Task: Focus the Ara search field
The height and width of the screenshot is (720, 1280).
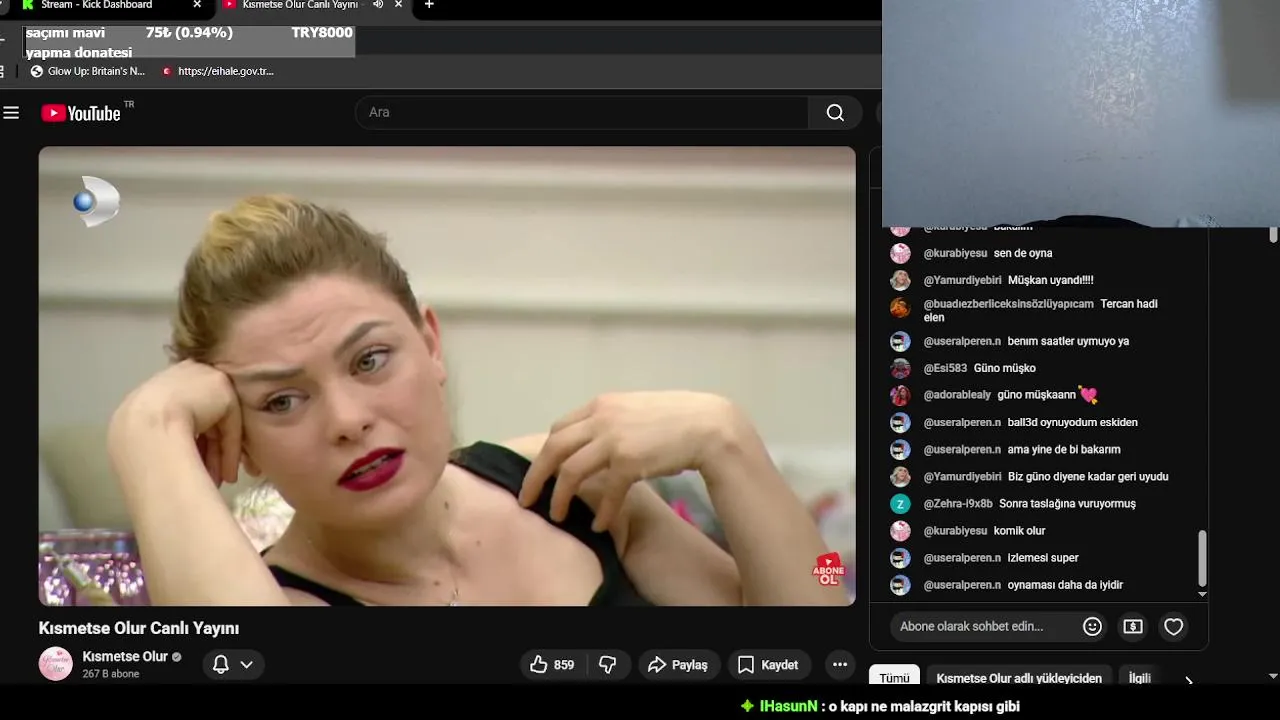Action: [582, 113]
